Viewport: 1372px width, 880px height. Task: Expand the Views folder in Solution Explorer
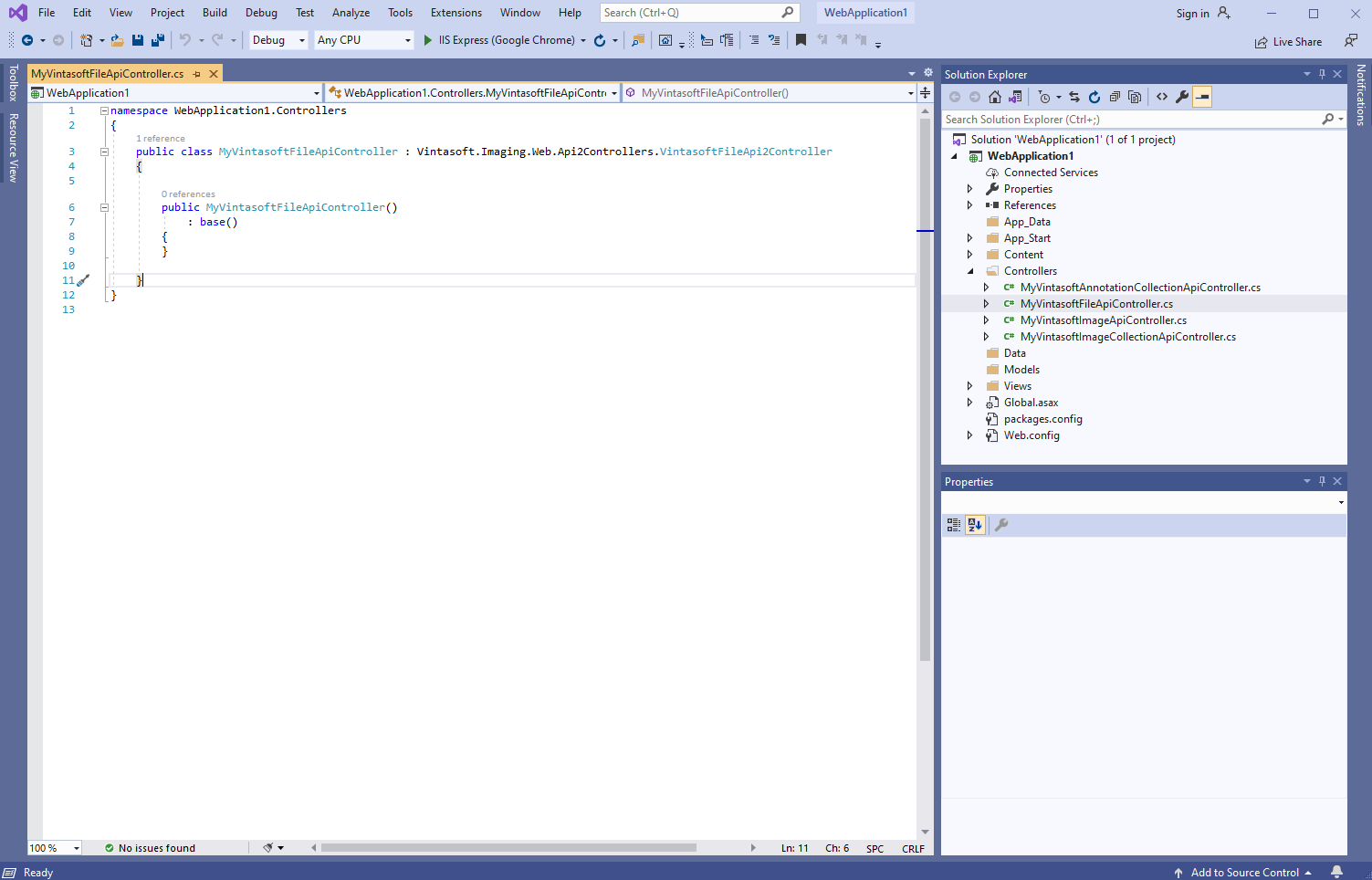[969, 386]
